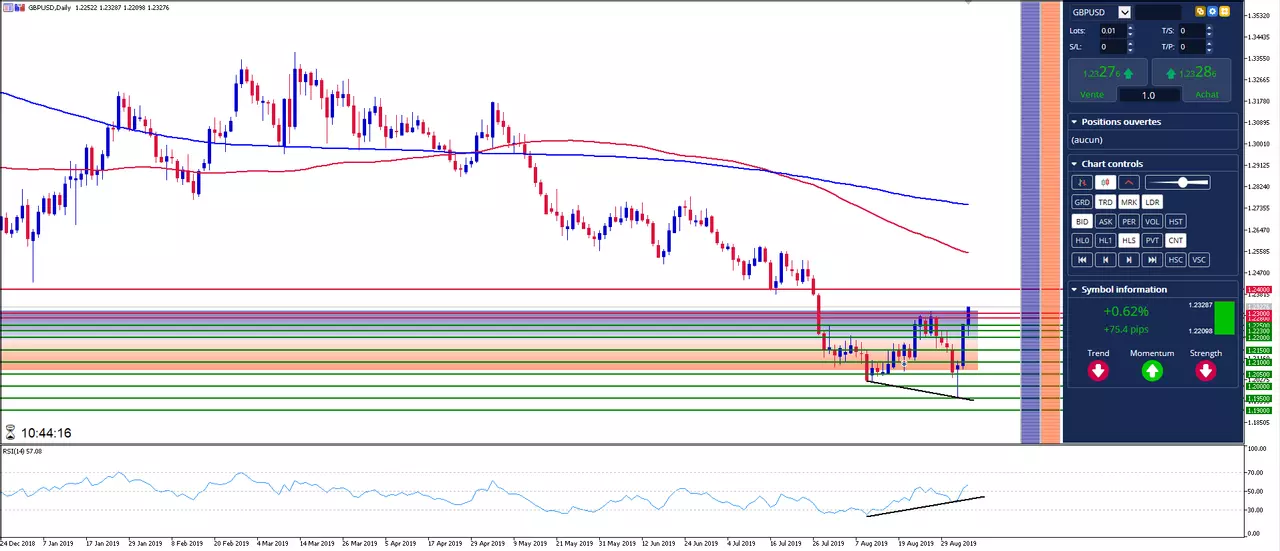Image resolution: width=1280 pixels, height=551 pixels.
Task: Click the HSC button
Action: click(x=1176, y=260)
